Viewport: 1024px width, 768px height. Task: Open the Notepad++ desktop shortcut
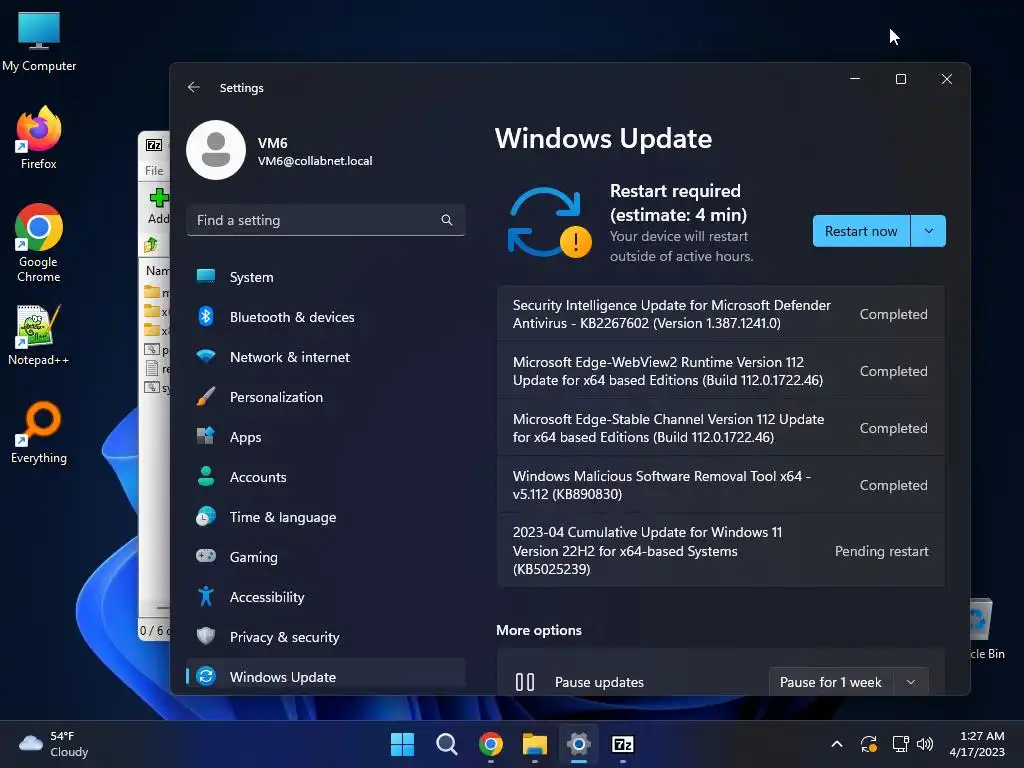(39, 335)
